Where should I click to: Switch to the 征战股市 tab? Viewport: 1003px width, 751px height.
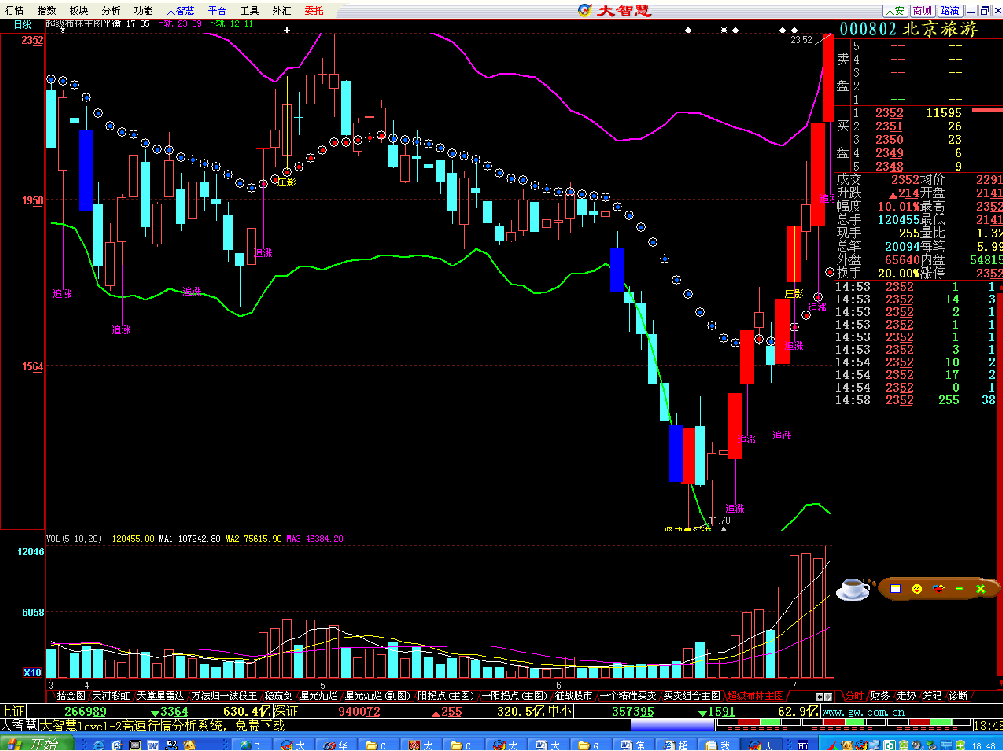pyautogui.click(x=573, y=695)
